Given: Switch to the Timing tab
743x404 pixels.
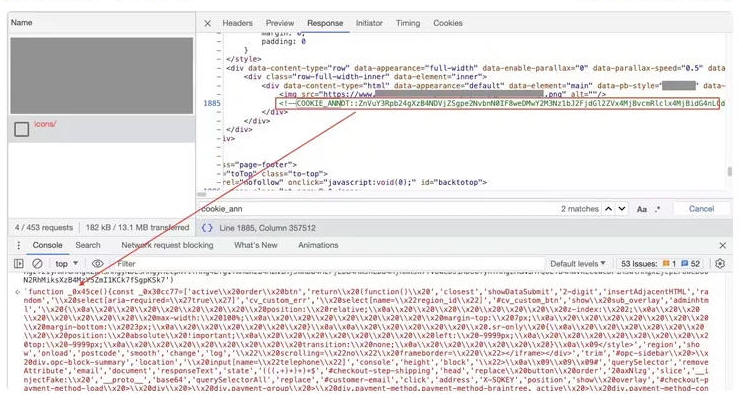Looking at the screenshot, I should point(408,23).
